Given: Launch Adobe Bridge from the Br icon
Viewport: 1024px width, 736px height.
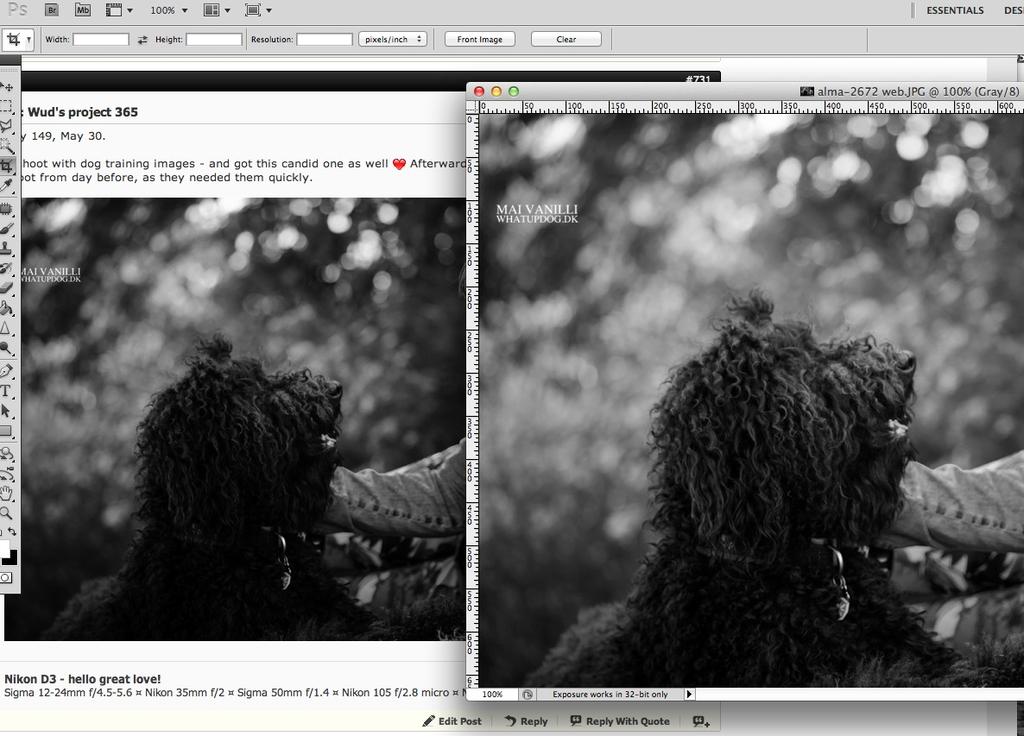Looking at the screenshot, I should [x=52, y=10].
